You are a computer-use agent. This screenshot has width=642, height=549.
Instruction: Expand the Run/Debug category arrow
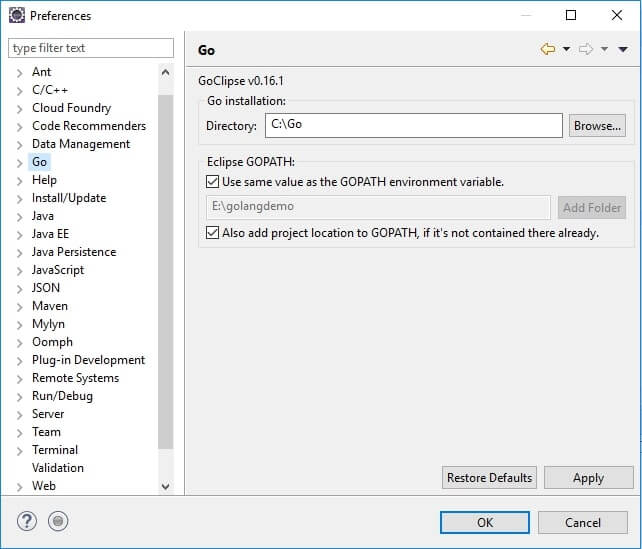(x=19, y=396)
